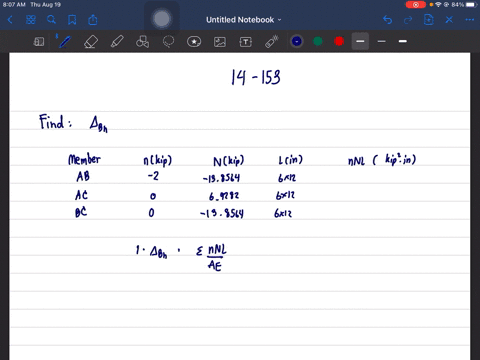Choose the green pen color
The height and width of the screenshot is (360, 480).
tap(318, 41)
